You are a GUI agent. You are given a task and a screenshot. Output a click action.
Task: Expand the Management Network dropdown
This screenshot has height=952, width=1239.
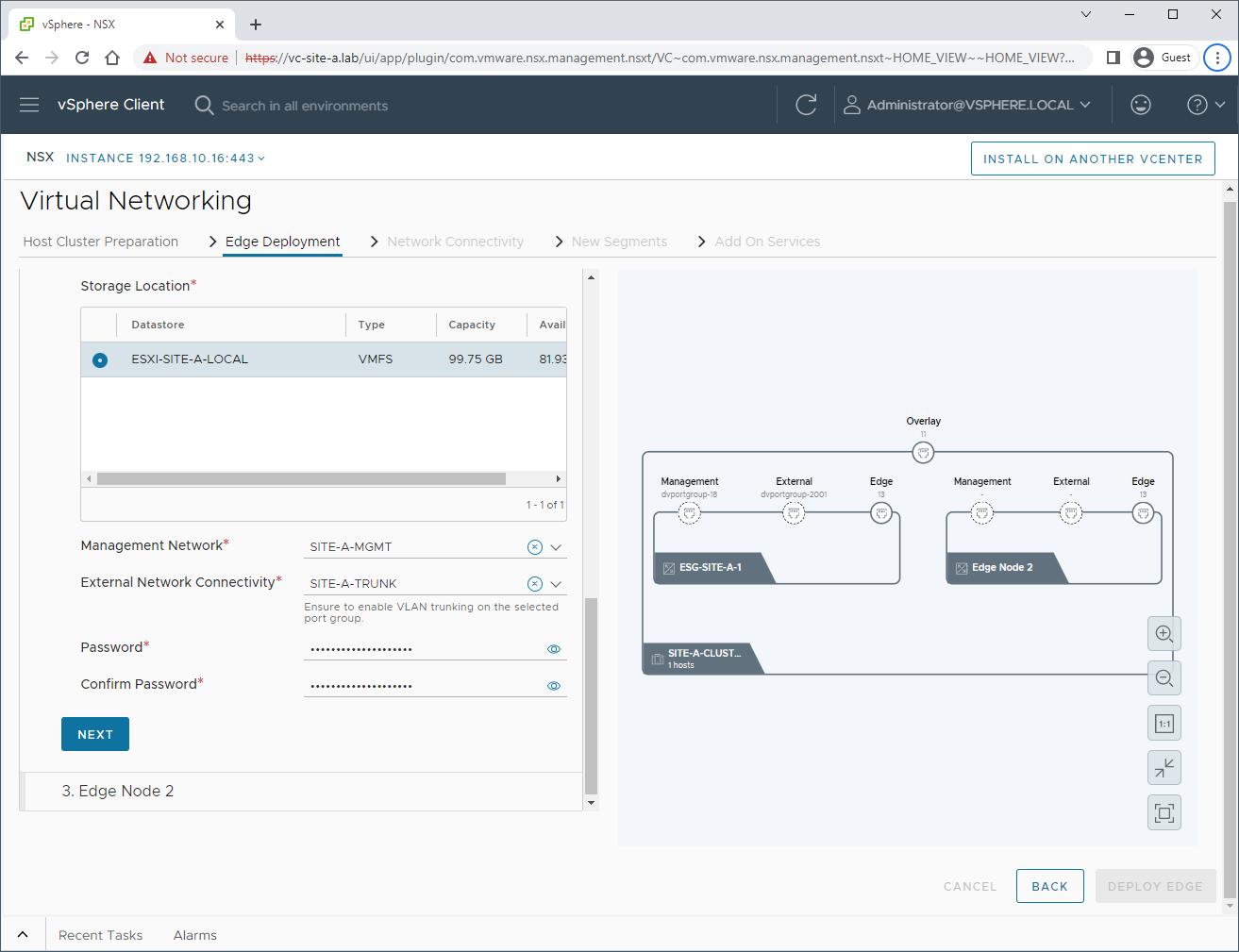556,547
